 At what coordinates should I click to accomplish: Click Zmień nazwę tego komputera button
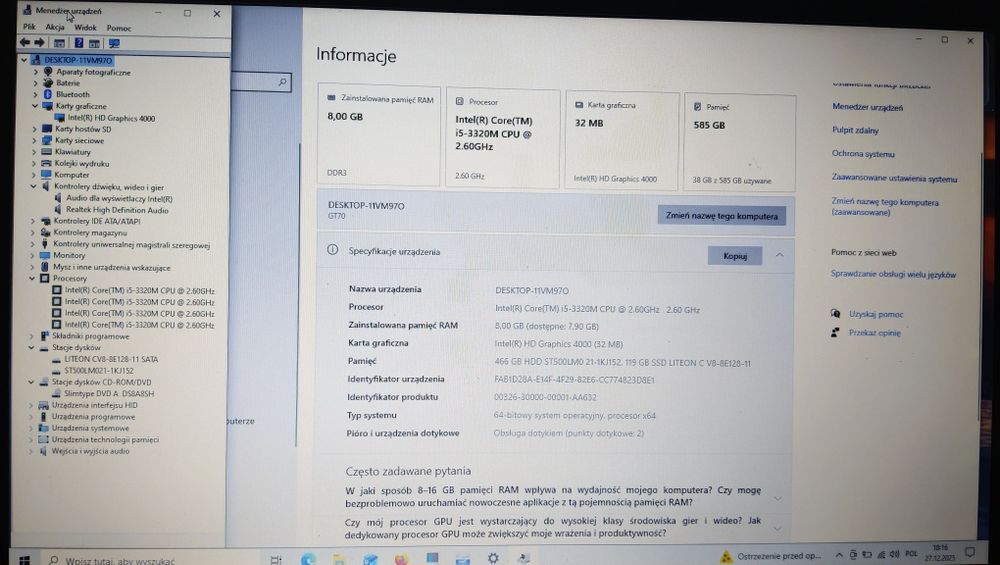pyautogui.click(x=722, y=216)
